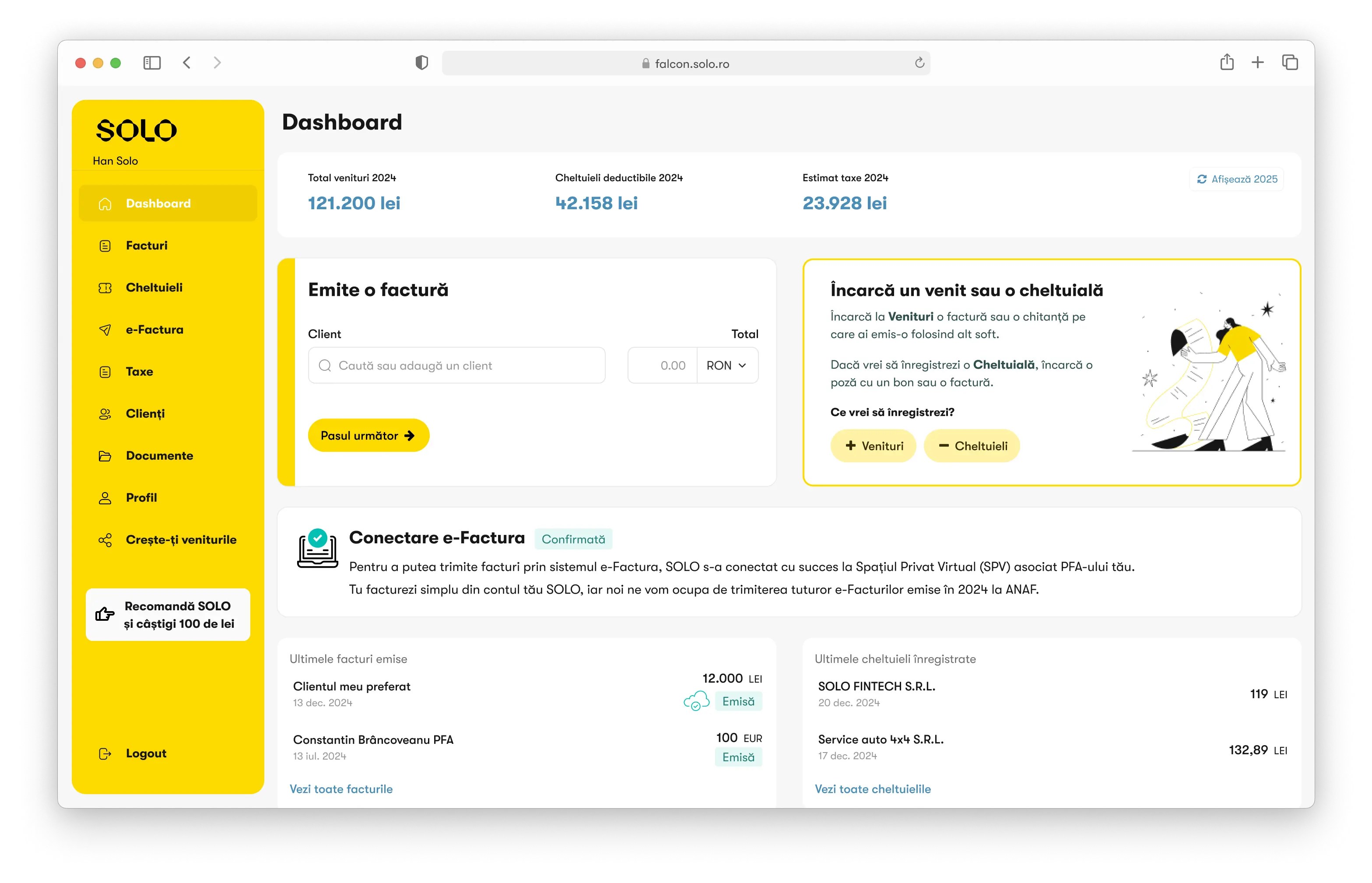Click the e-Factura cloud icon on Clientul meu preferat invoice
Image resolution: width=1372 pixels, height=883 pixels.
(x=696, y=701)
